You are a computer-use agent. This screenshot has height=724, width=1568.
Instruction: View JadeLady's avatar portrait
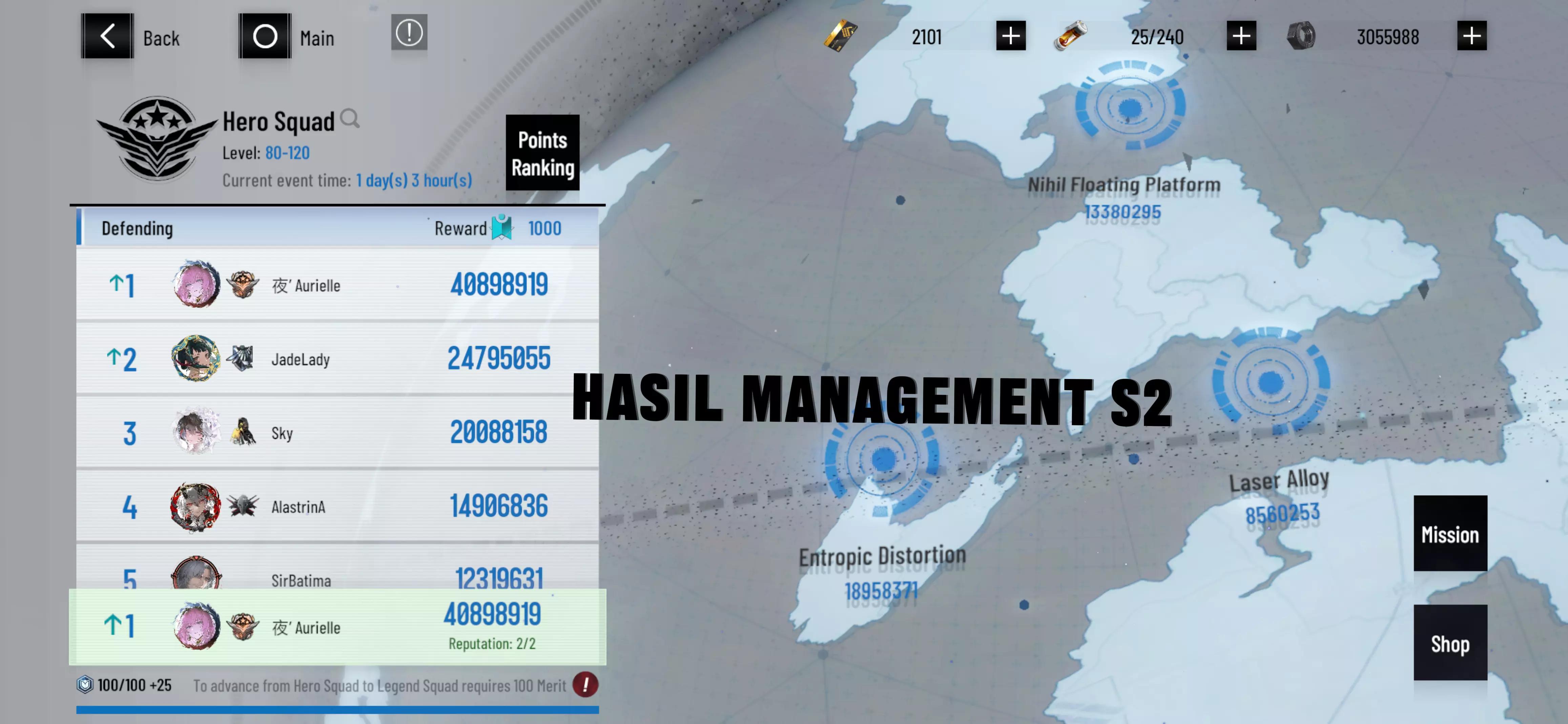pos(196,358)
